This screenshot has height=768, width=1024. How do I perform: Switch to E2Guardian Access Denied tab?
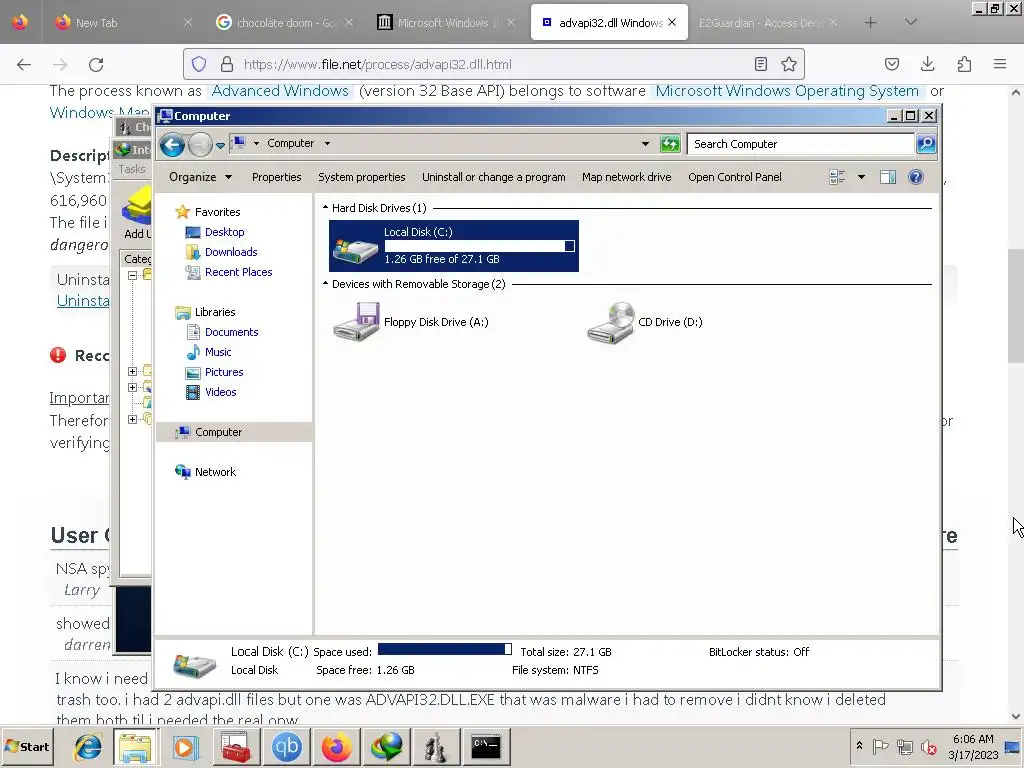pos(768,23)
